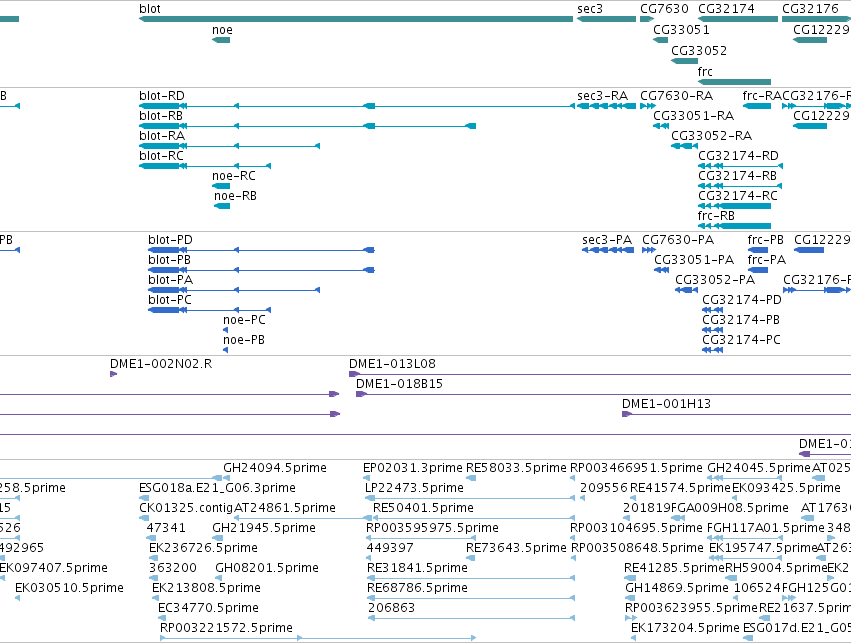This screenshot has height=643, width=851.
Task: Select EST RP003221572.5prime
Action: coord(318,638)
